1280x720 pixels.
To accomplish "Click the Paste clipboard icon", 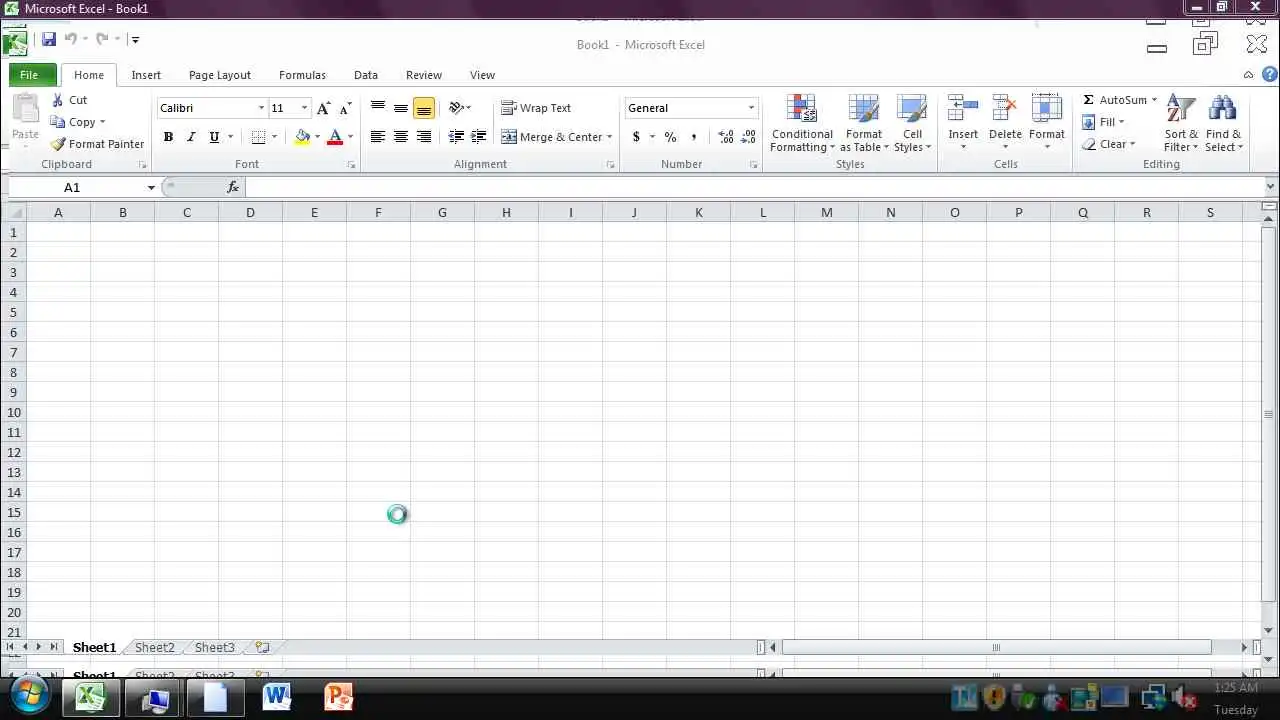I will tap(26, 108).
